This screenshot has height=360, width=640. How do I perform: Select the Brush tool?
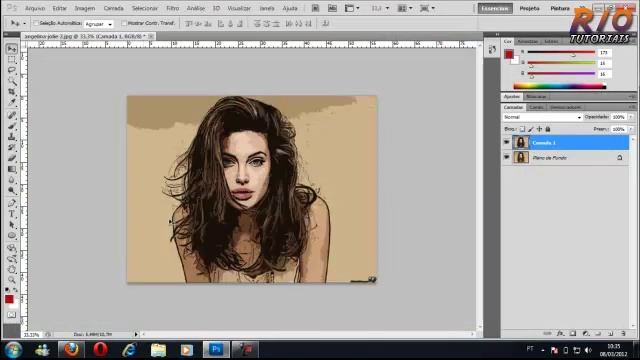[x=12, y=126]
